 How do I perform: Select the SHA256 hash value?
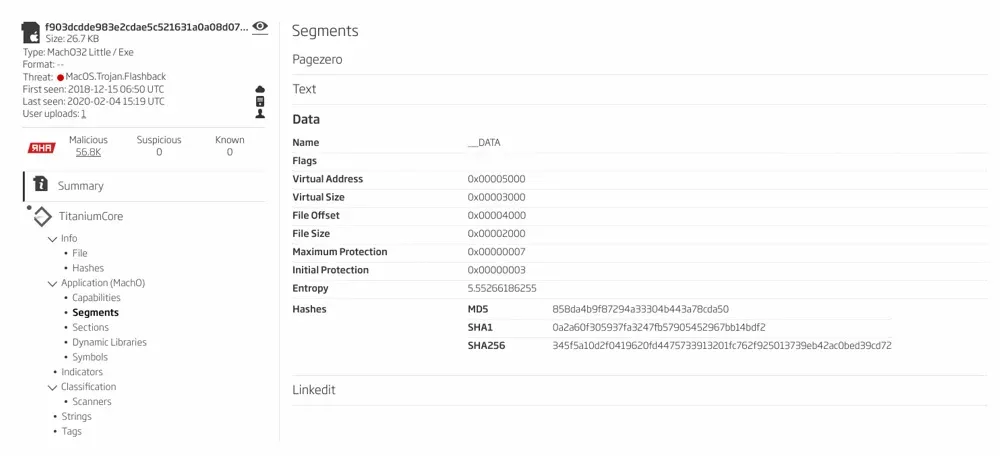tap(721, 346)
